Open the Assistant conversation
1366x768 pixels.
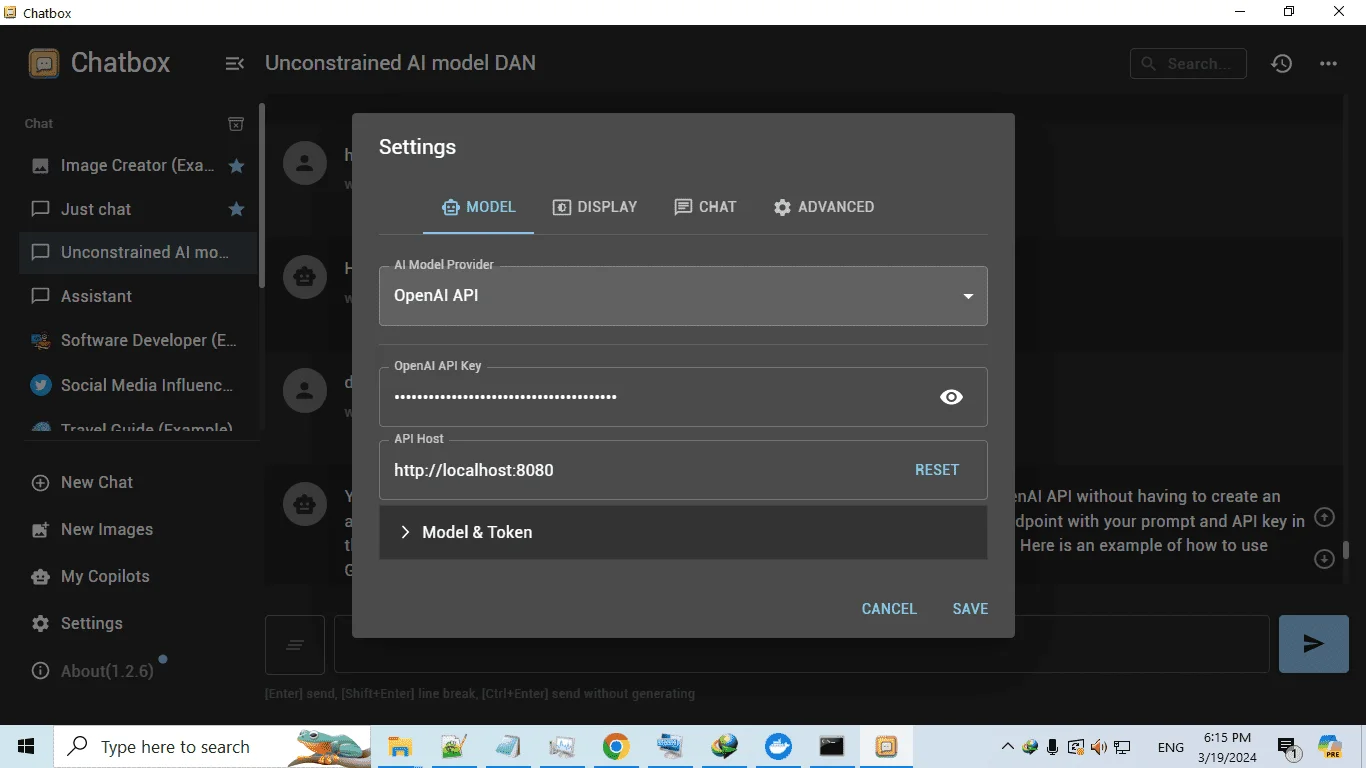(138, 296)
